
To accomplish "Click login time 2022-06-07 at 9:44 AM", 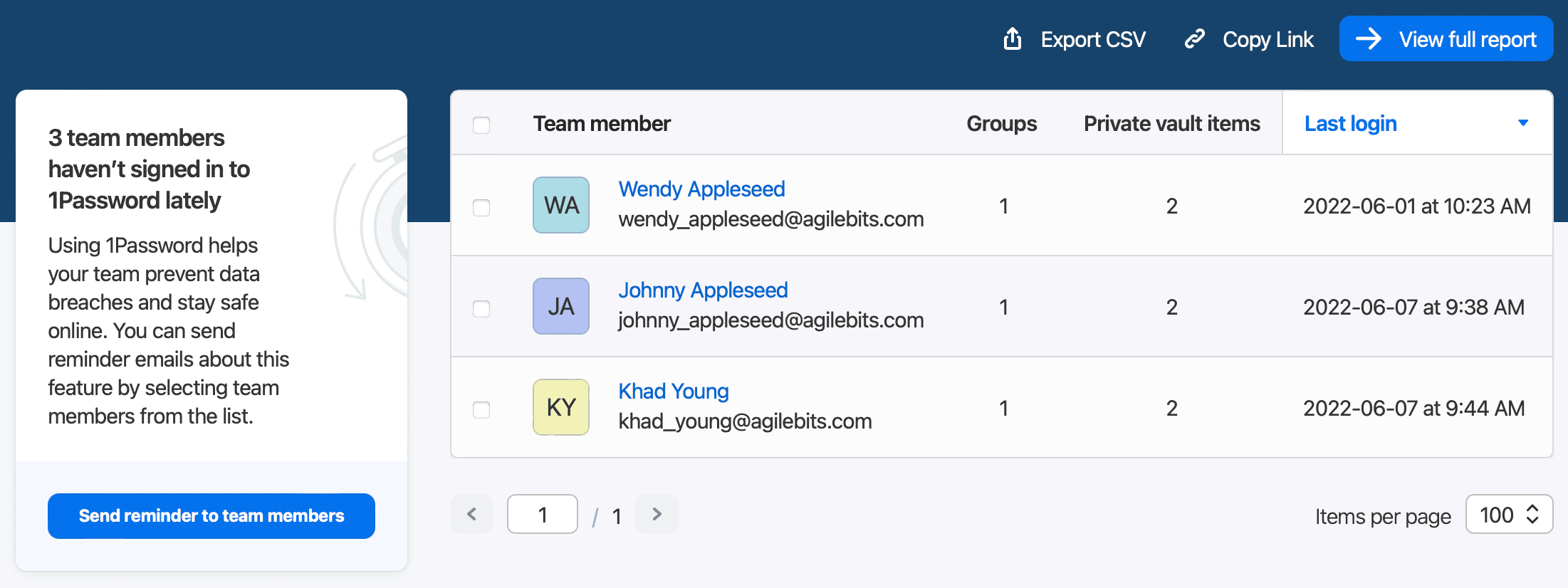I will coord(1413,409).
